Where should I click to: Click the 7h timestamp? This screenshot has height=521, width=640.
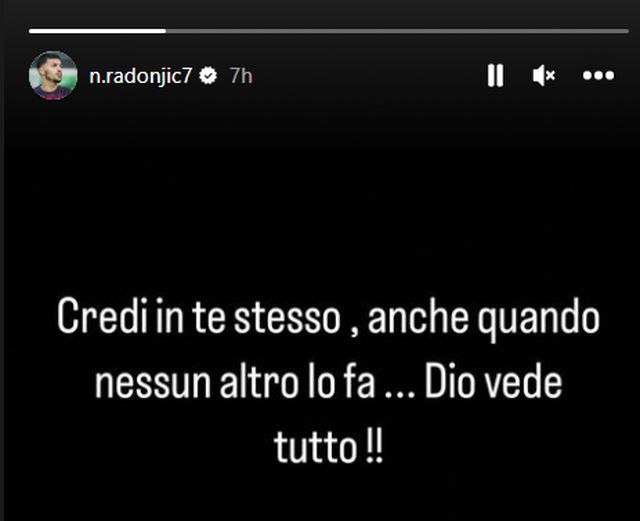241,76
